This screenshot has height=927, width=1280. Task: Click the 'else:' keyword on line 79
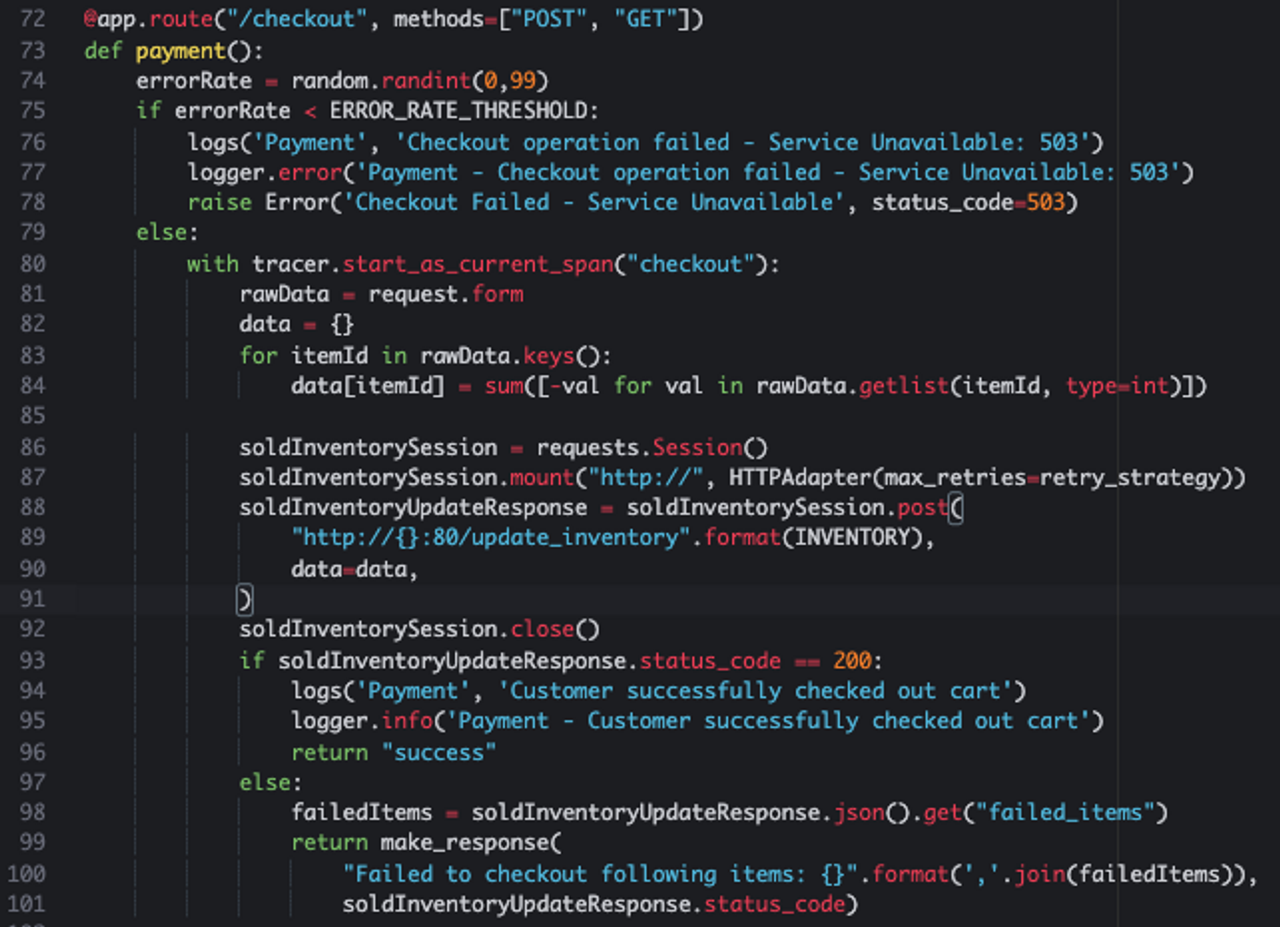click(168, 233)
